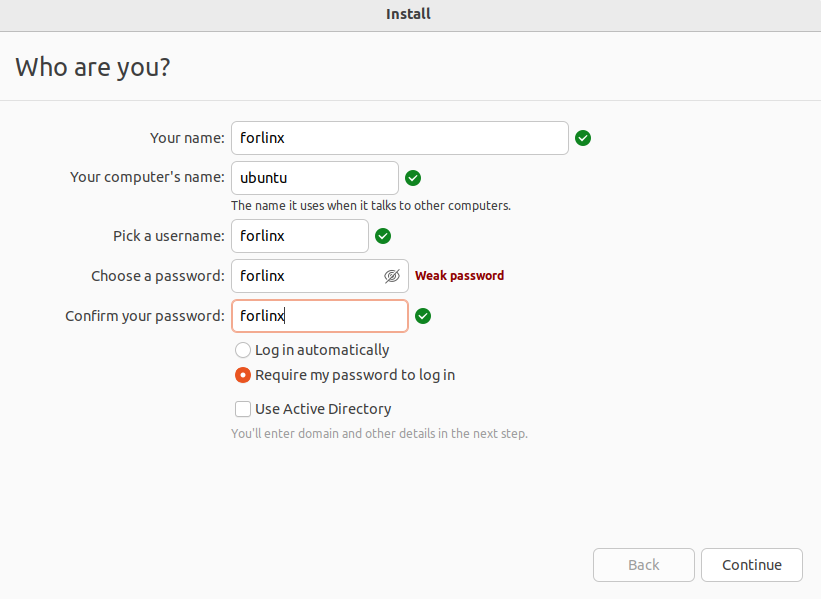Click the Back button

point(643,565)
